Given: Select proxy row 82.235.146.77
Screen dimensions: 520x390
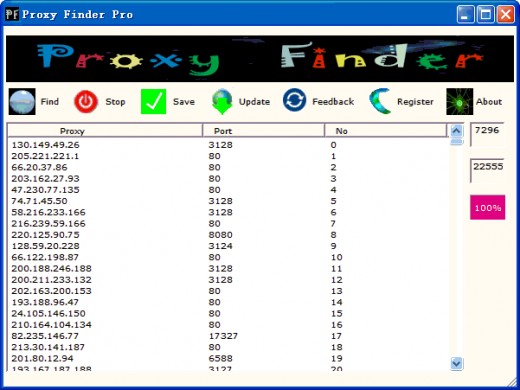Looking at the screenshot, I should tap(228, 336).
